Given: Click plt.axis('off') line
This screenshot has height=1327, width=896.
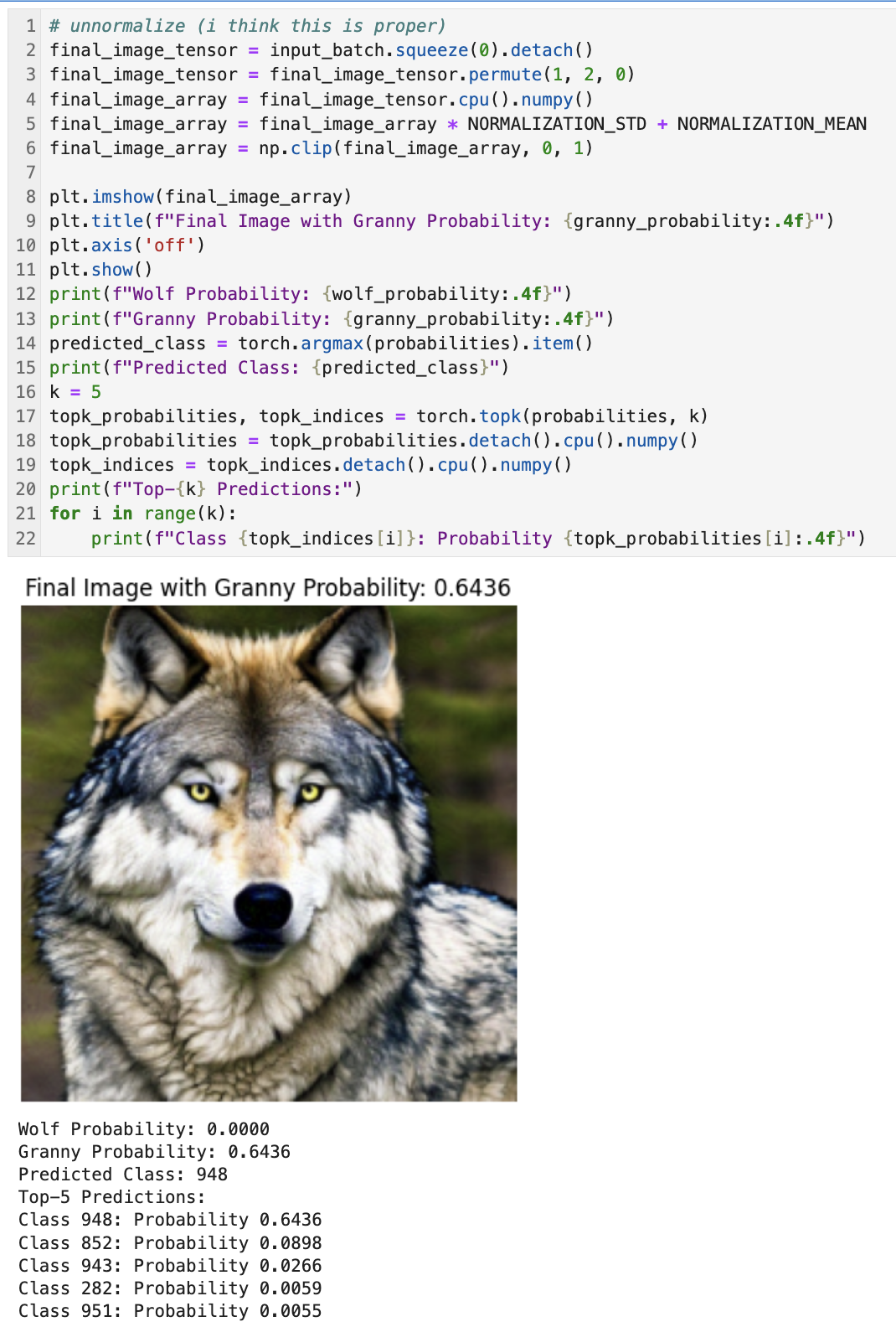Looking at the screenshot, I should click(127, 245).
